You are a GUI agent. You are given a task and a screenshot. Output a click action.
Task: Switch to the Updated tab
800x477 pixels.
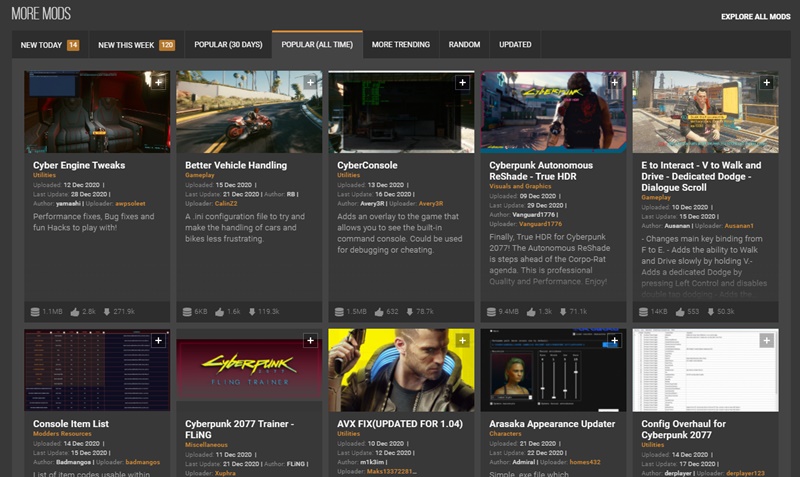tap(515, 45)
